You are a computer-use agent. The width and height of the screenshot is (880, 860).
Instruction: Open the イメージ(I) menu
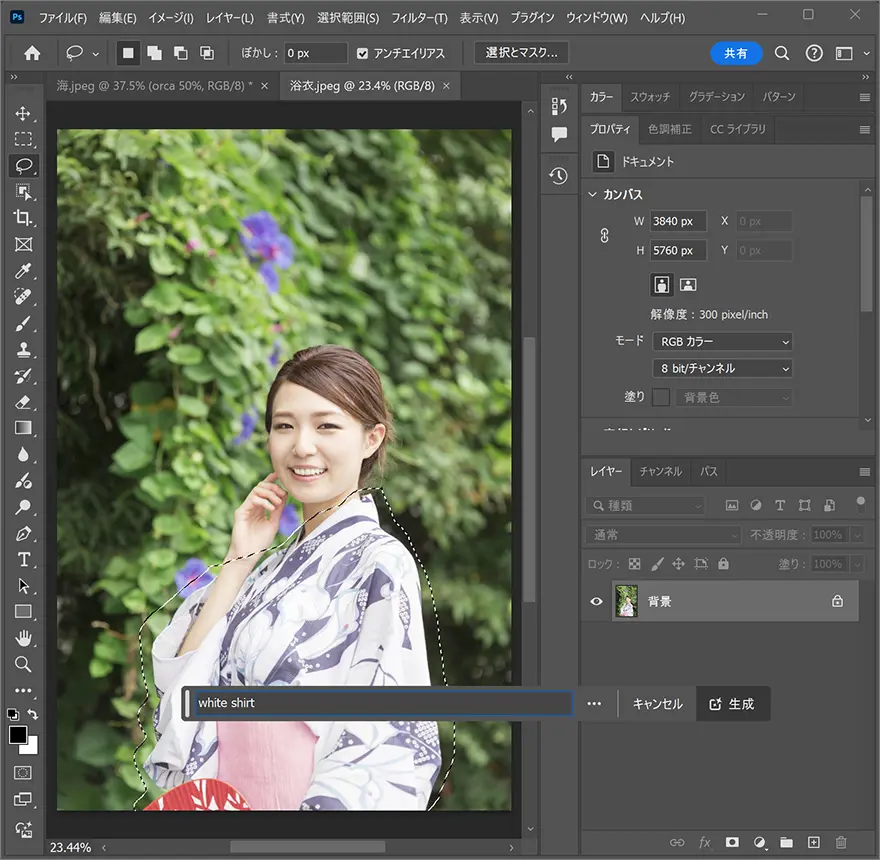[171, 18]
